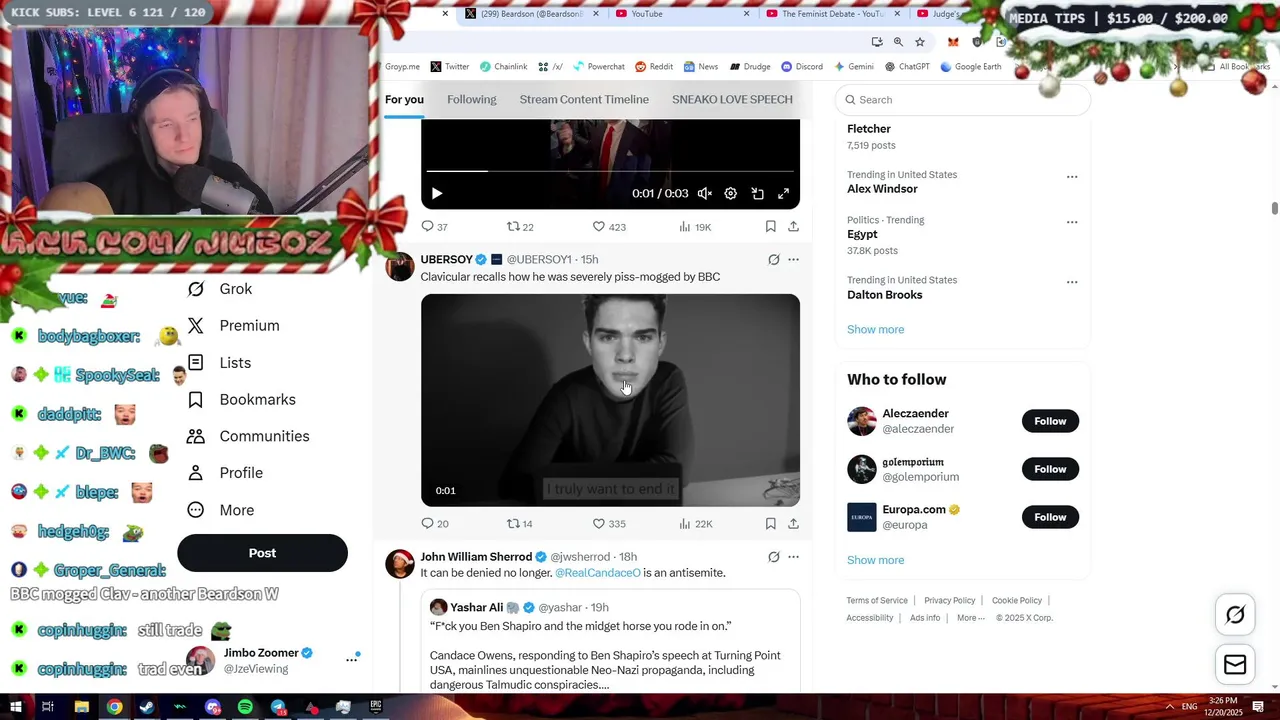1280x720 pixels.
Task: Unmute the video with the speaker icon
Action: pyautogui.click(x=705, y=194)
